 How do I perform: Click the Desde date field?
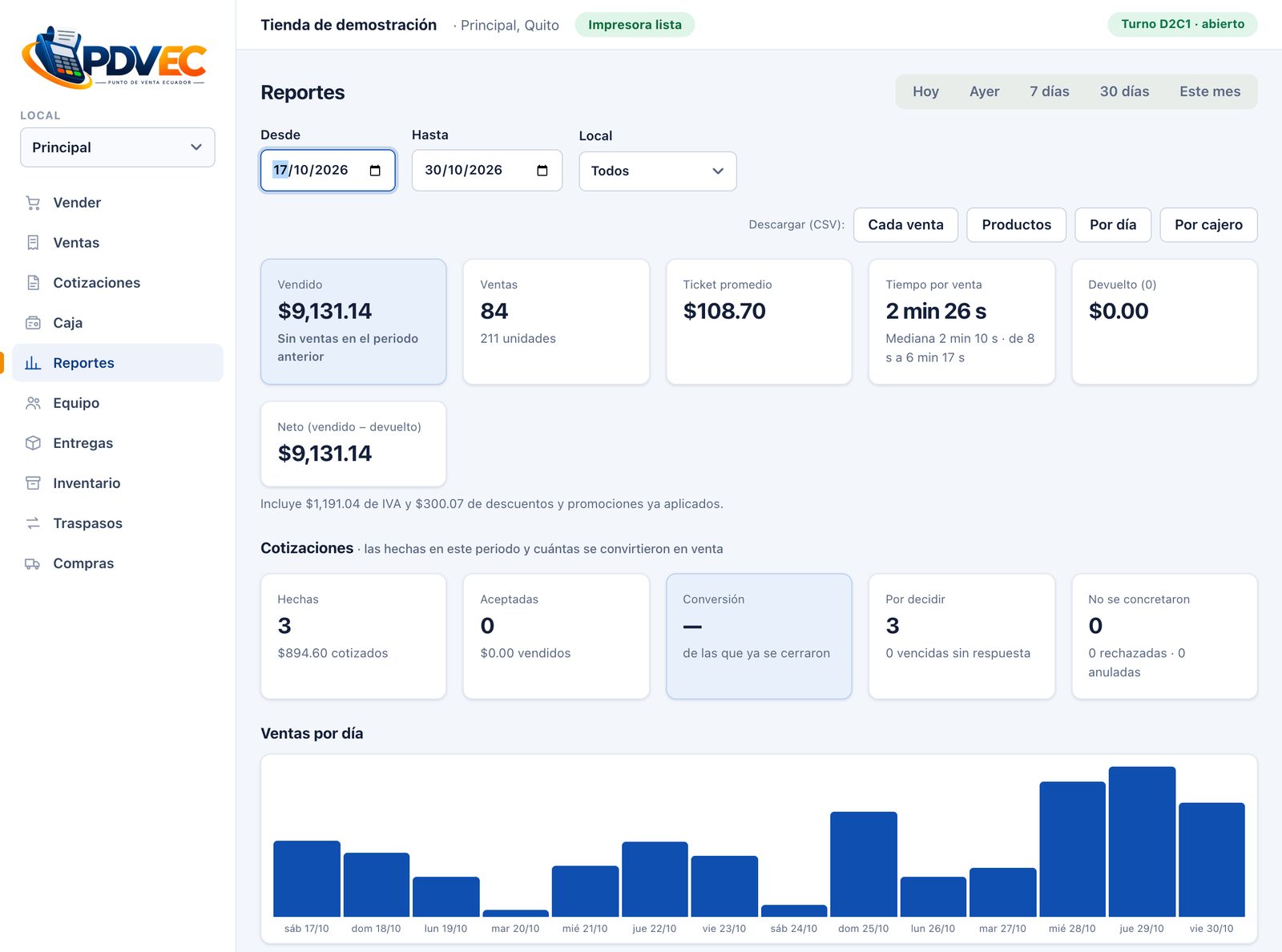(328, 171)
